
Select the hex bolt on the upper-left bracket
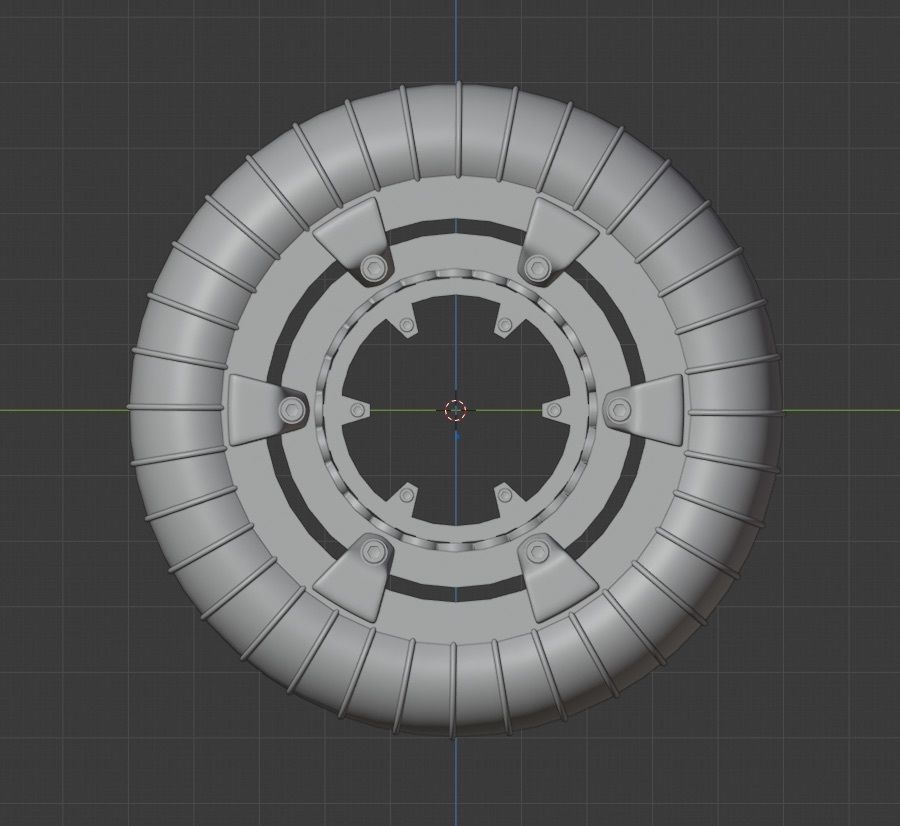(x=373, y=267)
